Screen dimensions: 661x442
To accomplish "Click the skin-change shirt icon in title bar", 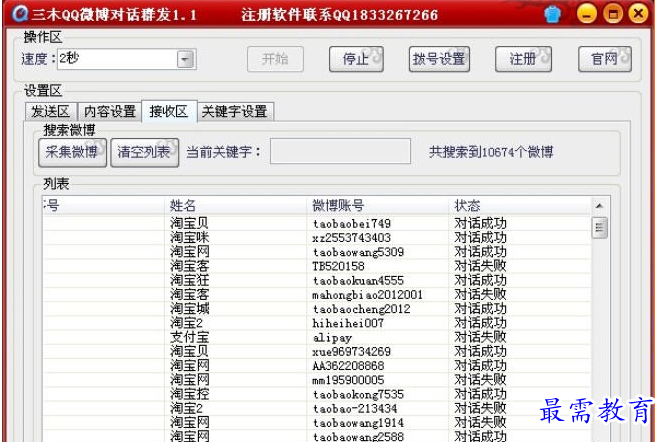I will click(x=552, y=14).
